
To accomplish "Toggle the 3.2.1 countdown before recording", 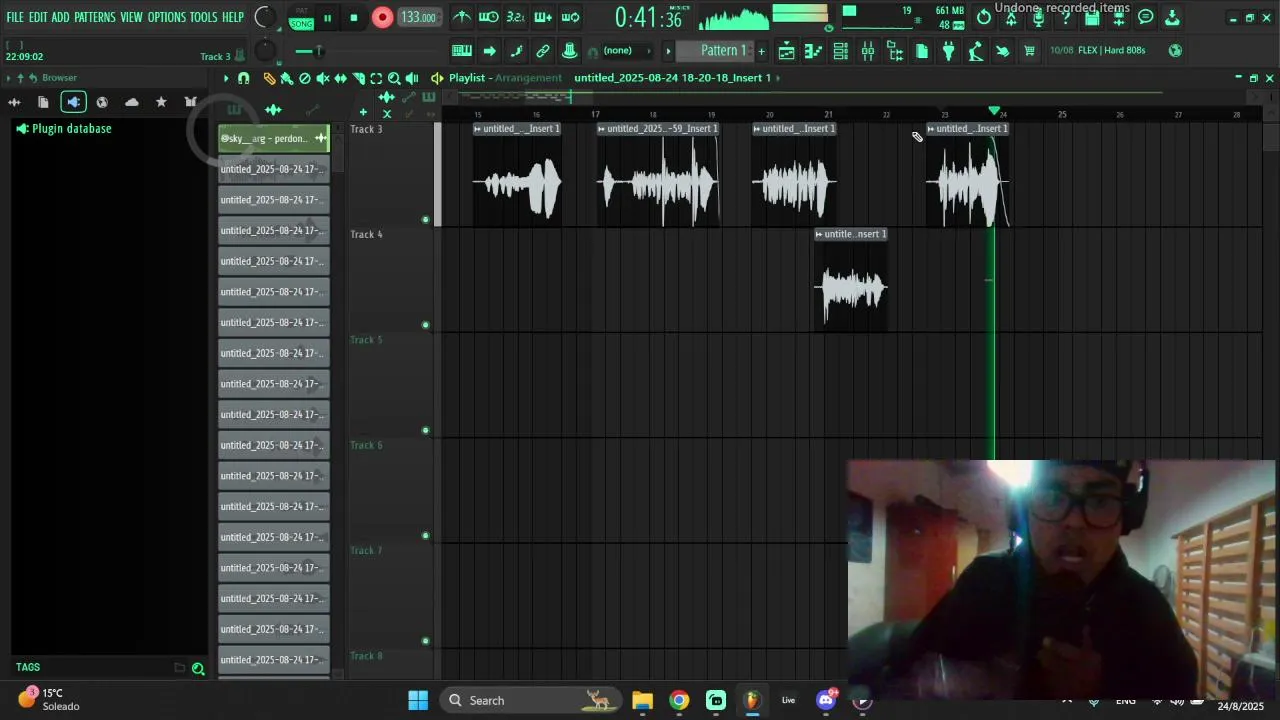I will (x=515, y=17).
